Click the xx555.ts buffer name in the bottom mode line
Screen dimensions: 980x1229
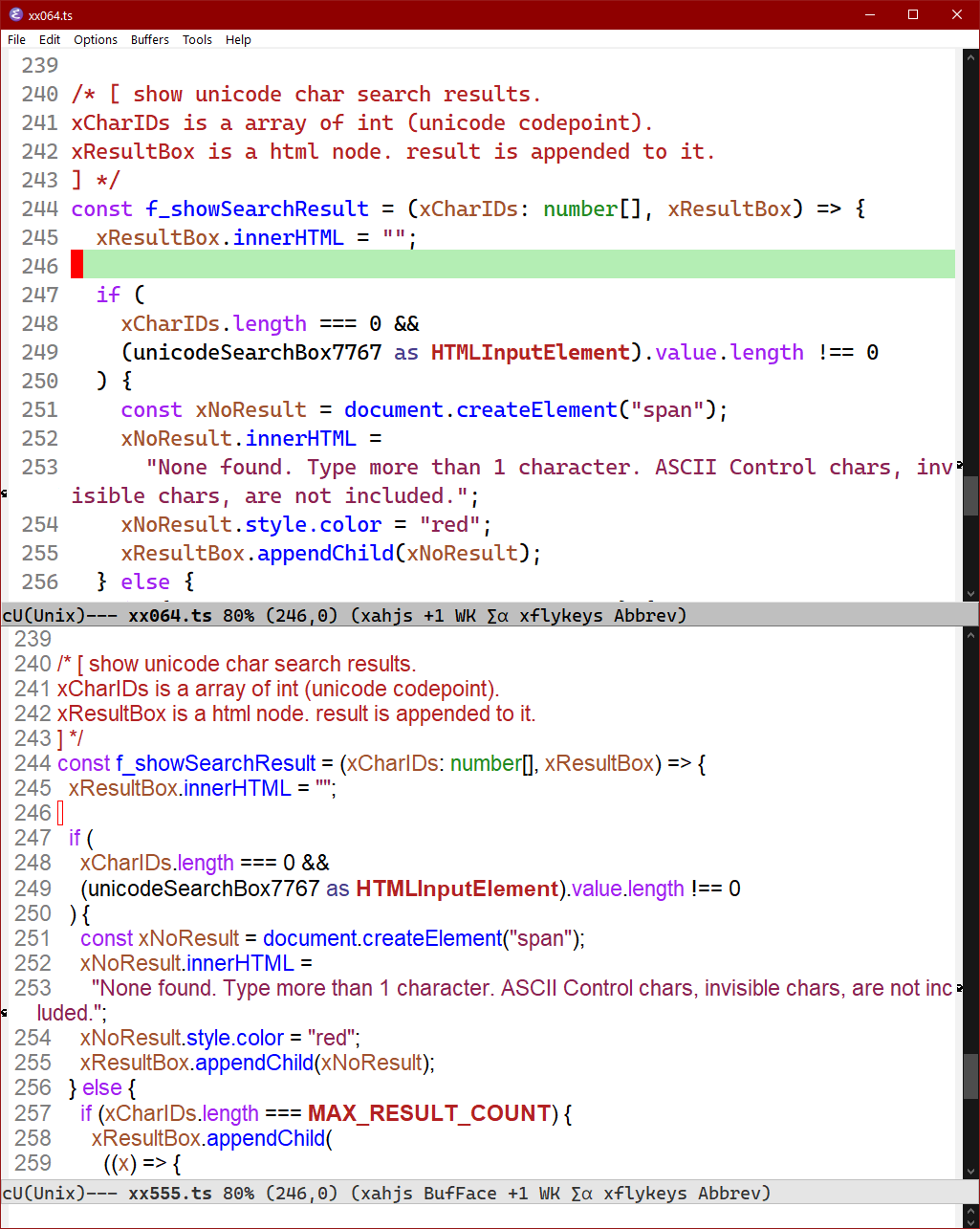coord(170,1193)
